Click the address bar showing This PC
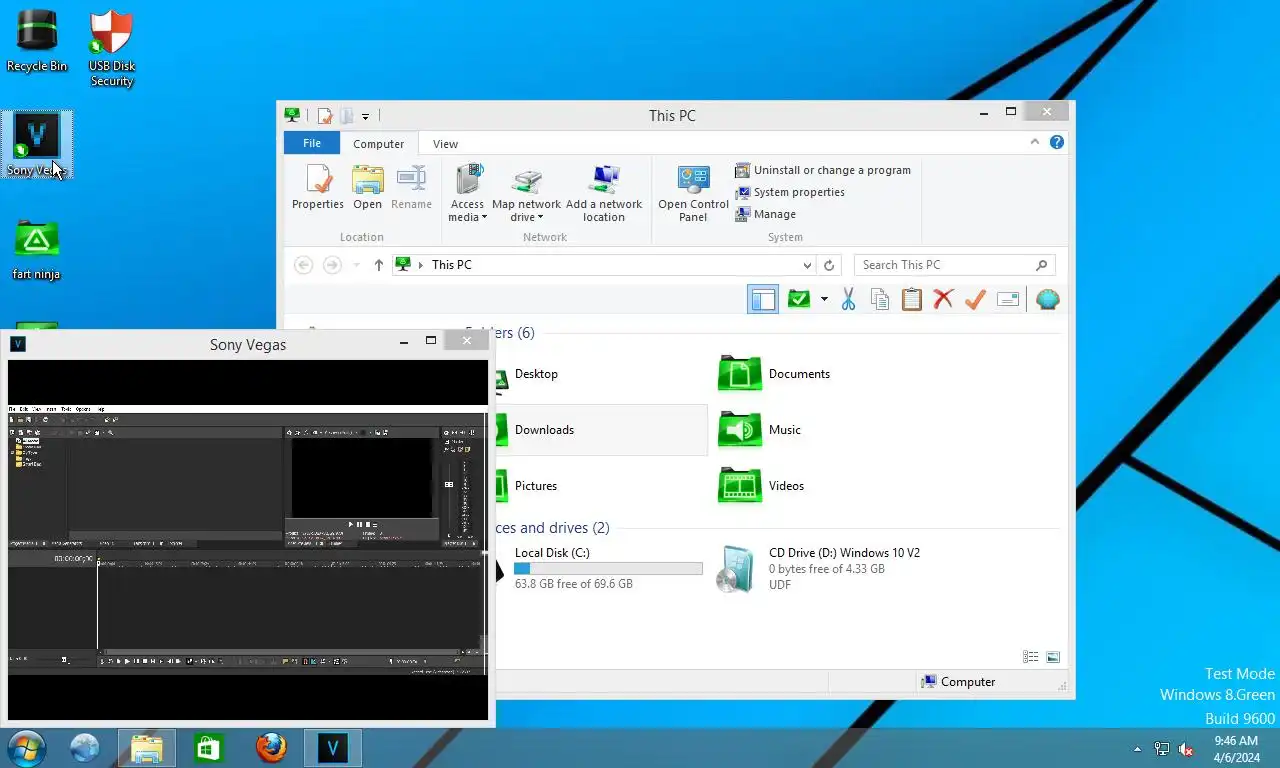1280x768 pixels. pos(603,265)
